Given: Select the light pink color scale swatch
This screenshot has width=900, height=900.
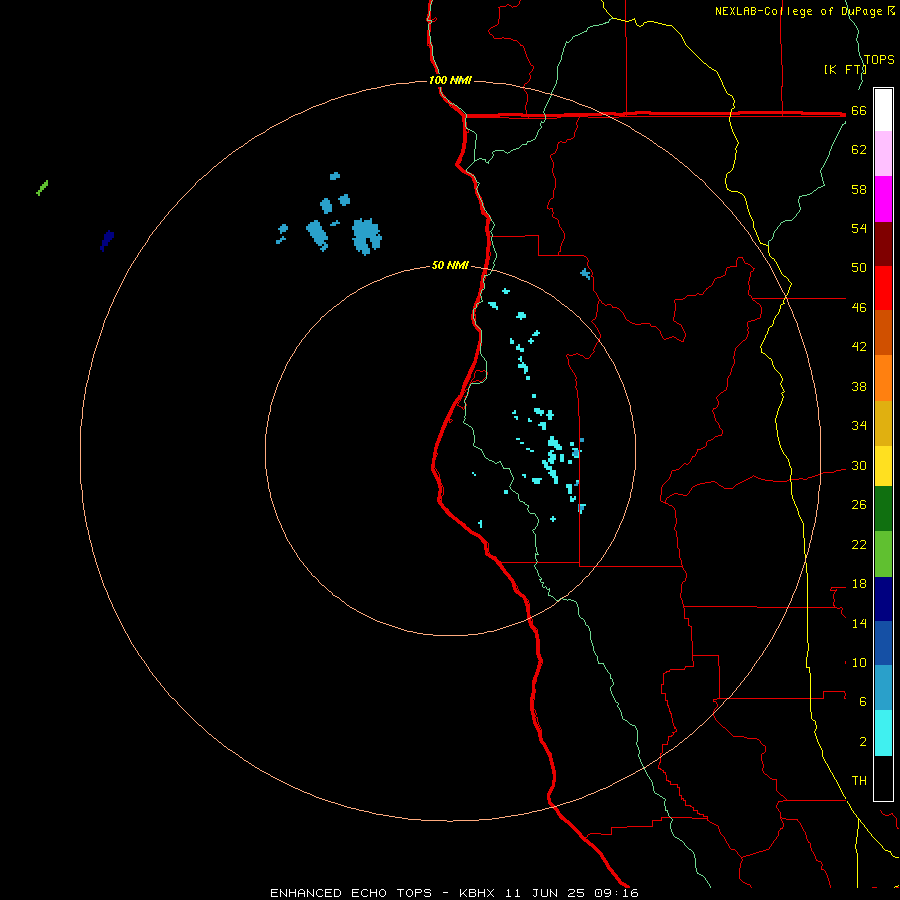Looking at the screenshot, I should tap(883, 153).
